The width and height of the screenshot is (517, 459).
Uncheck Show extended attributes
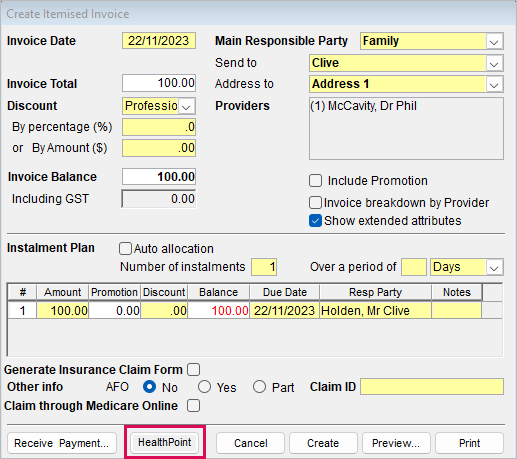click(315, 221)
